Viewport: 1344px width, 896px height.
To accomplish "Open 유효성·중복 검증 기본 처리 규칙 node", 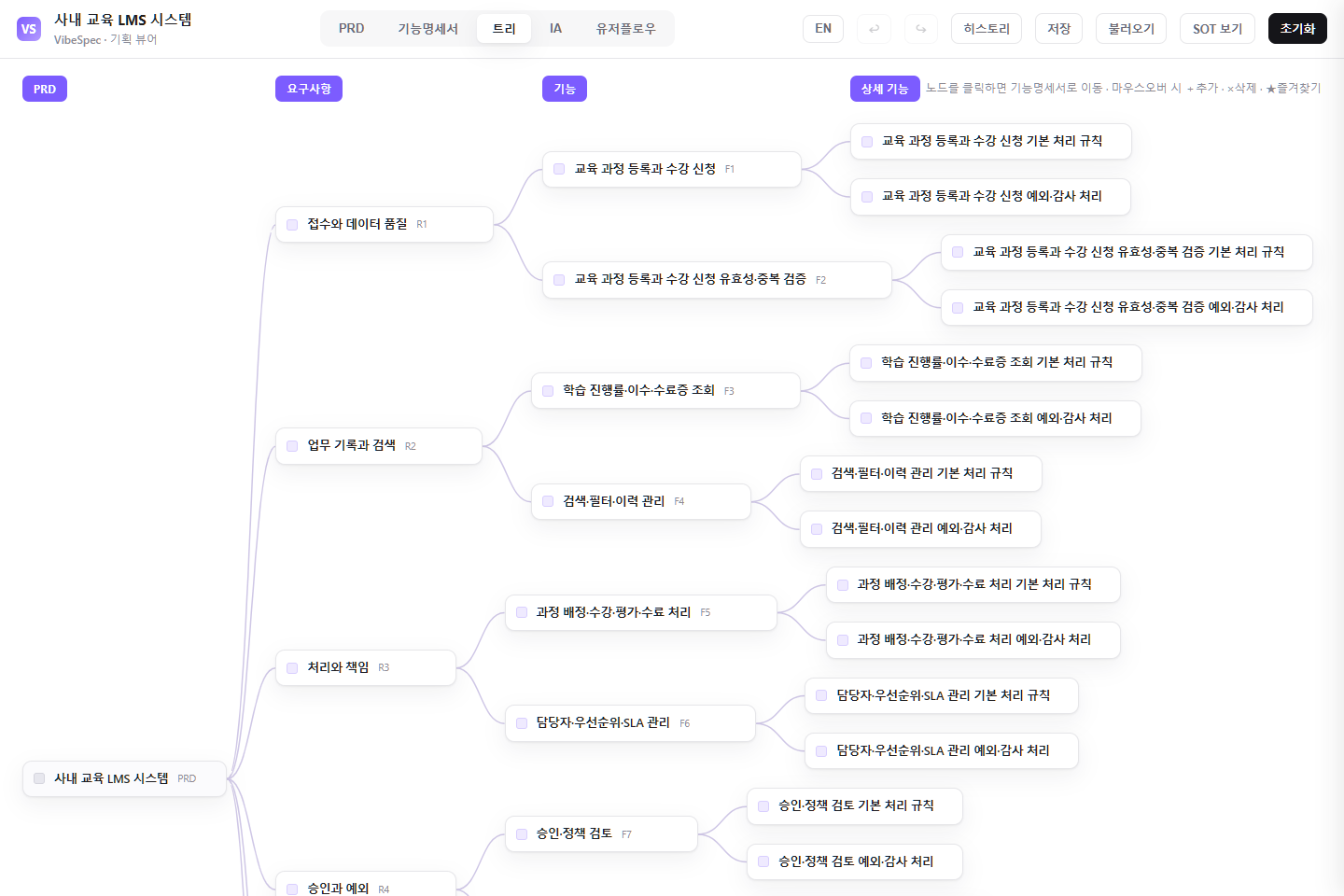I will point(1127,252).
